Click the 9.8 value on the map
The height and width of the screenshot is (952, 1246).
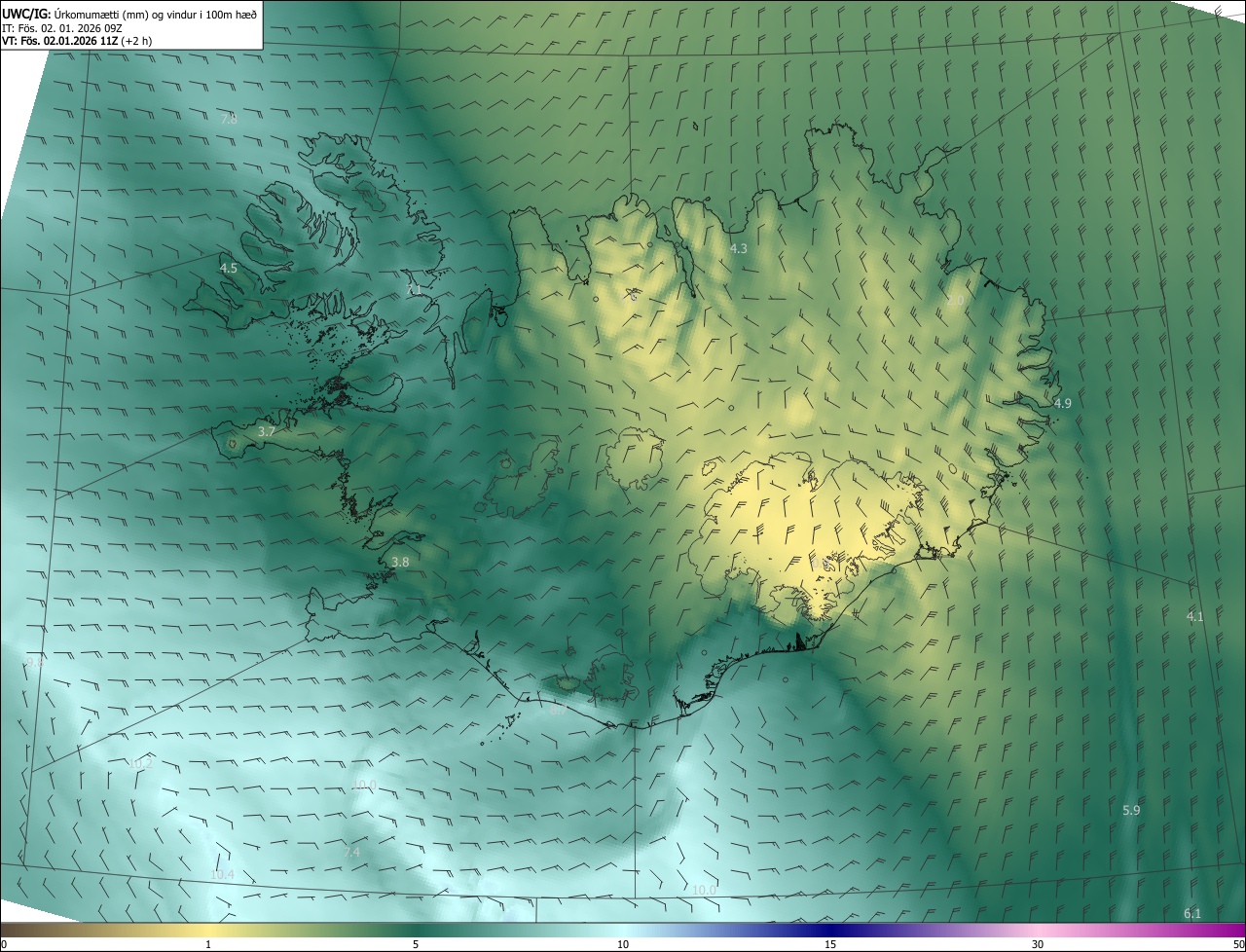[x=34, y=662]
